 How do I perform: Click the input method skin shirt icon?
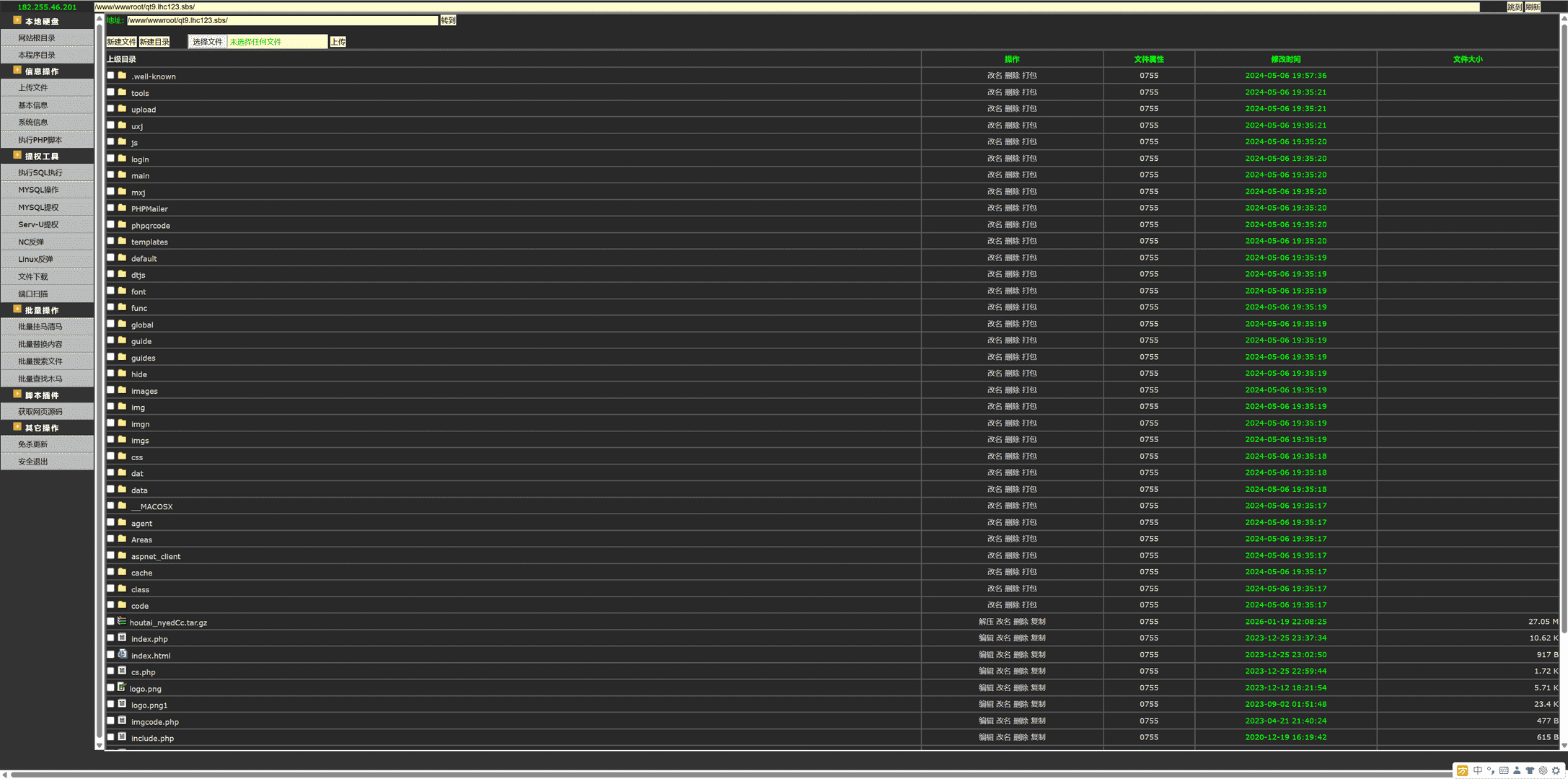1530,770
